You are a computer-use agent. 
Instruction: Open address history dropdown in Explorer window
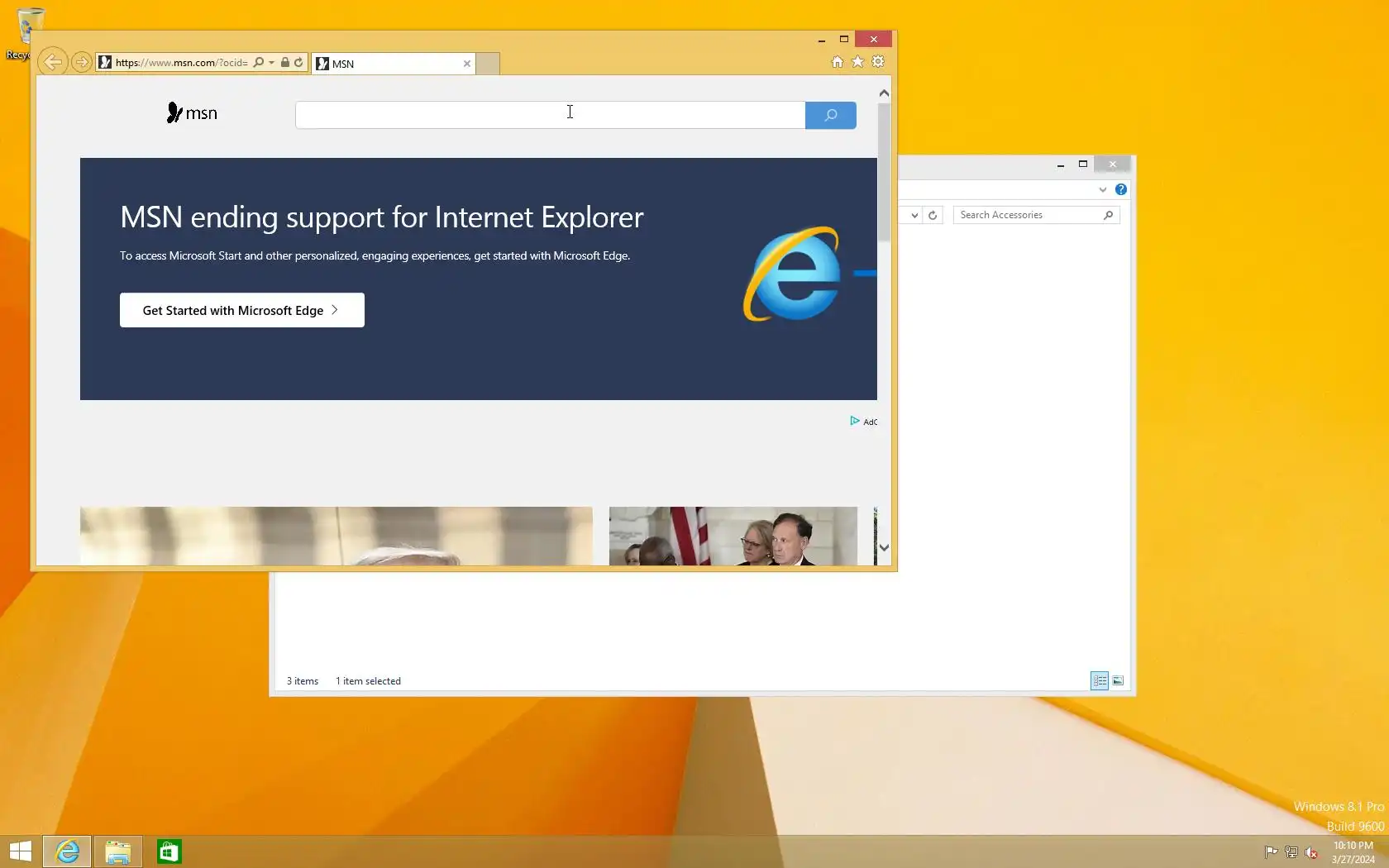[x=914, y=215]
